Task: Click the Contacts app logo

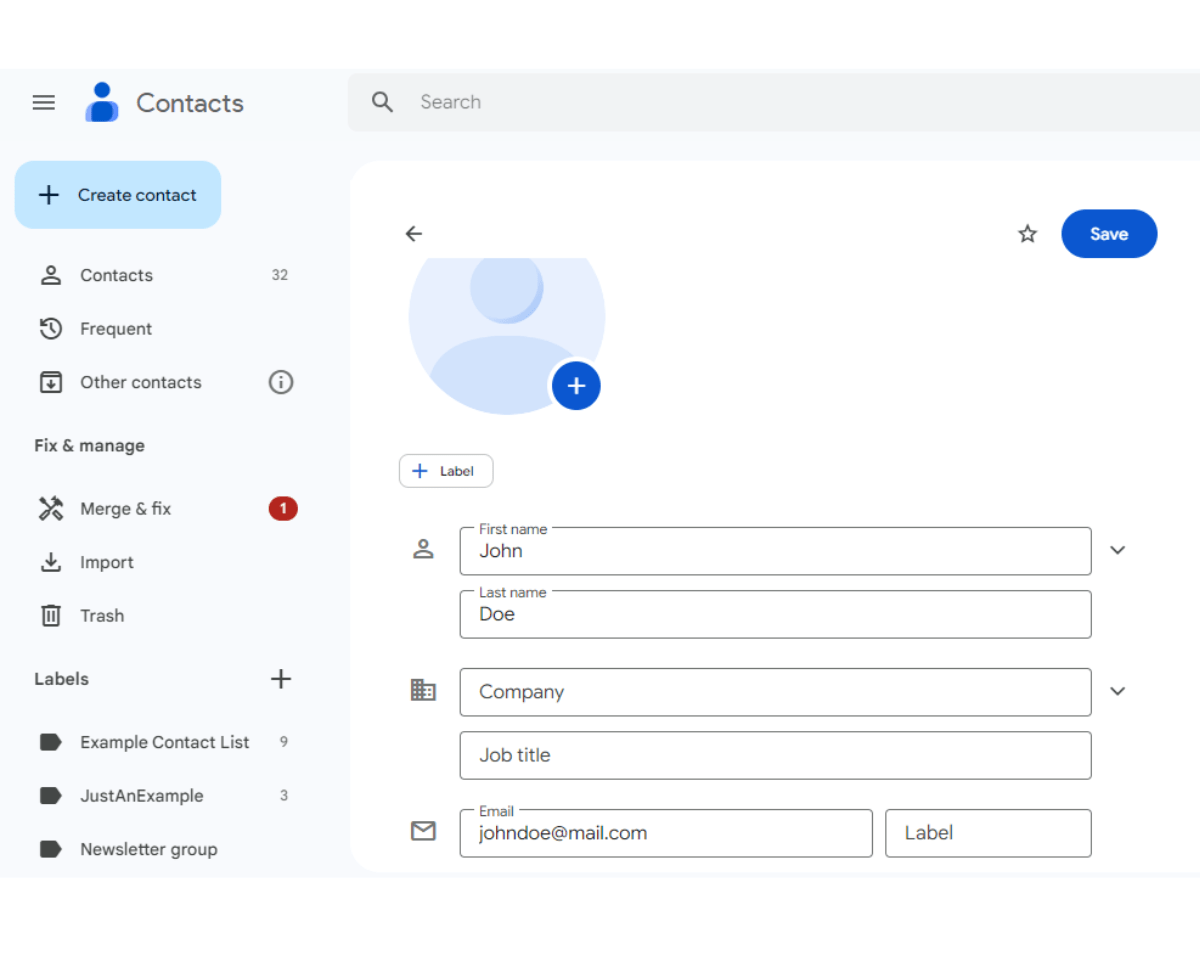Action: (x=102, y=102)
